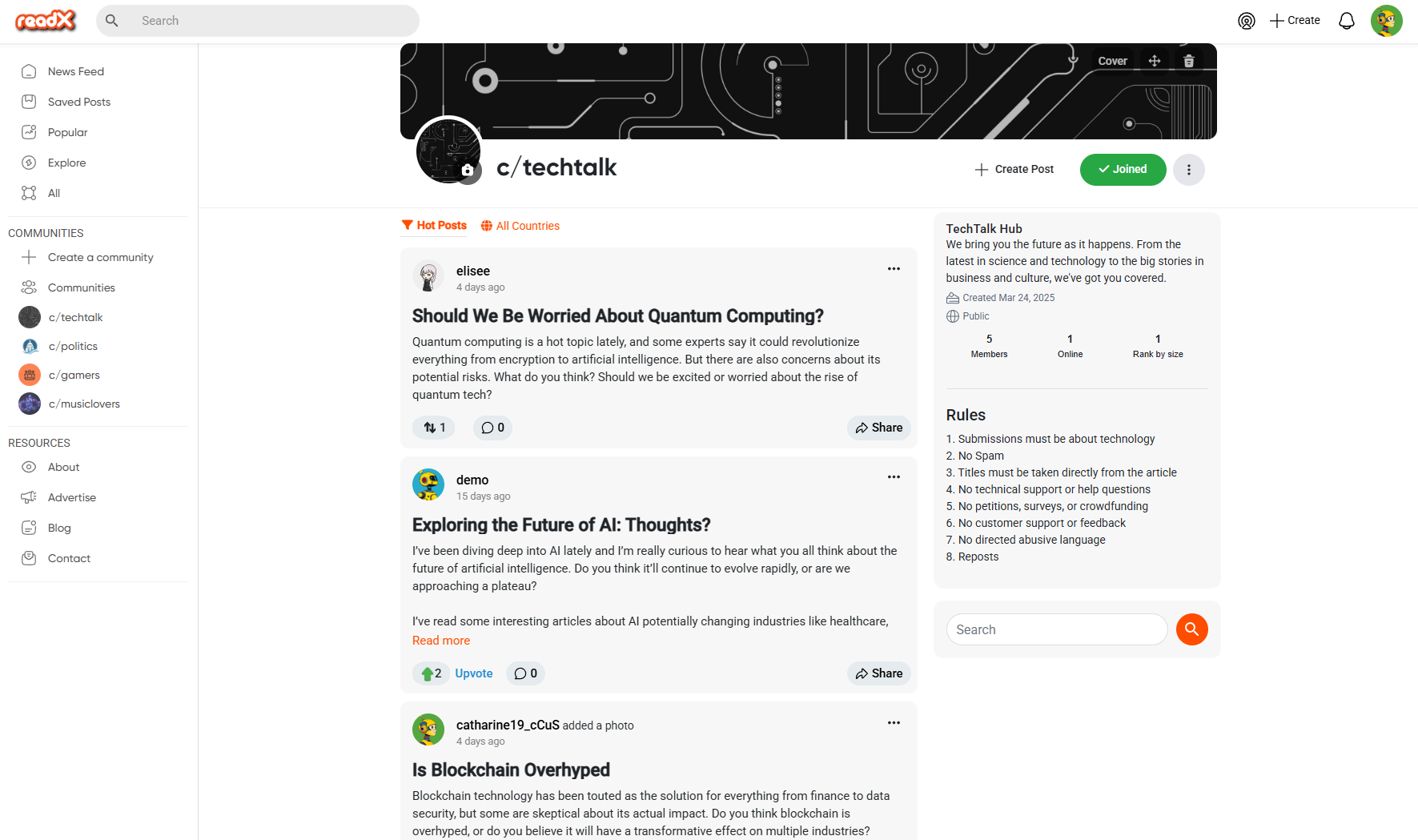Open the notifications bell
Screen dimensions: 1418x840
coord(1347,21)
